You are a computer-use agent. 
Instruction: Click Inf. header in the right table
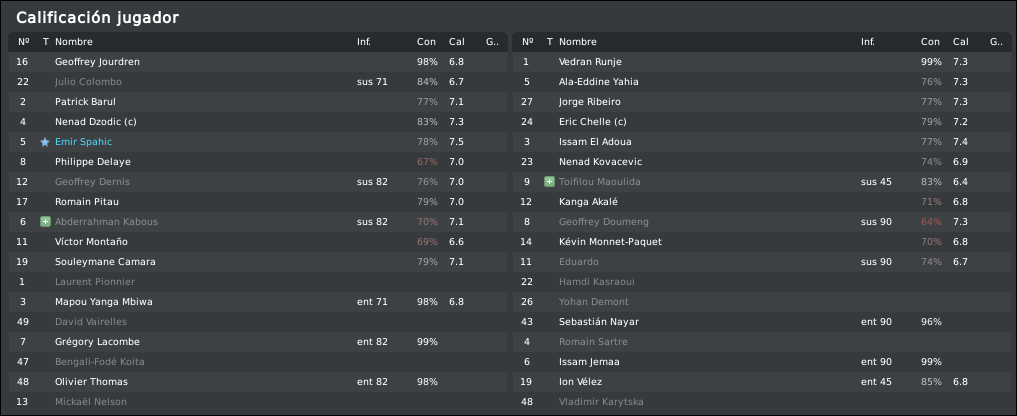tap(867, 42)
